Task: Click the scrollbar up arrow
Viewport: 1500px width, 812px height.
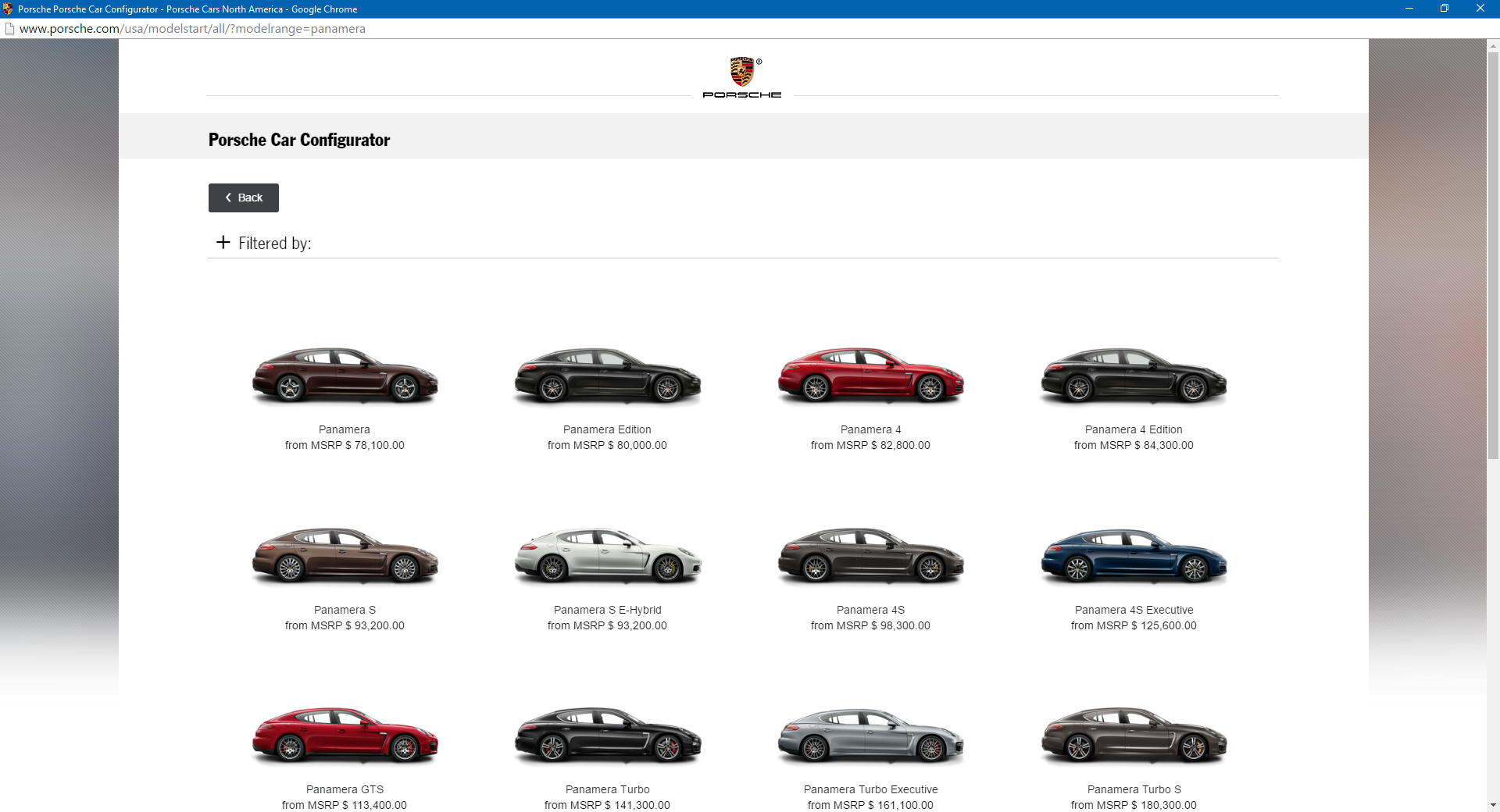Action: coord(1493,45)
